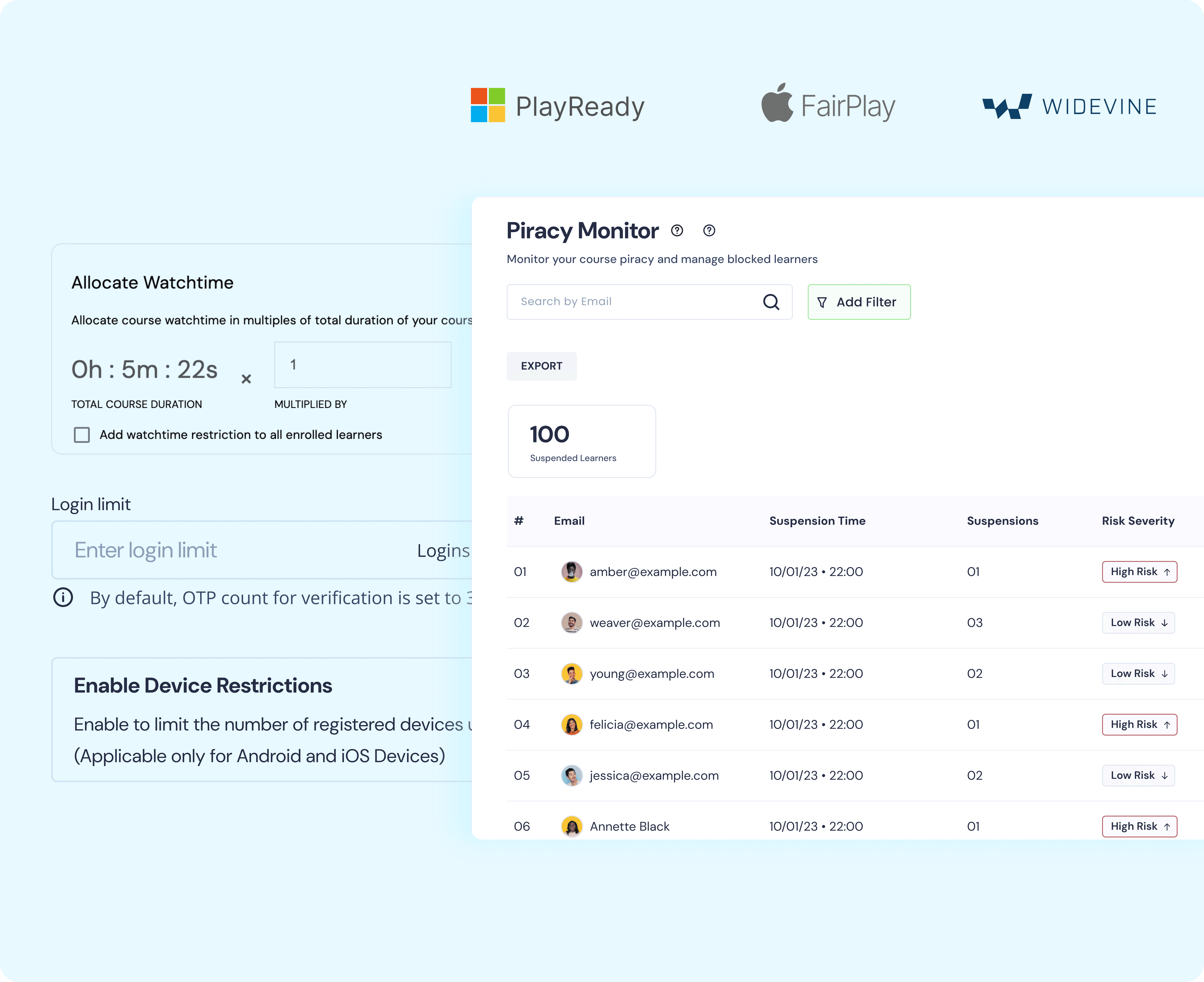Click the second question-mark icon near Piracy Monitor

pyautogui.click(x=709, y=231)
